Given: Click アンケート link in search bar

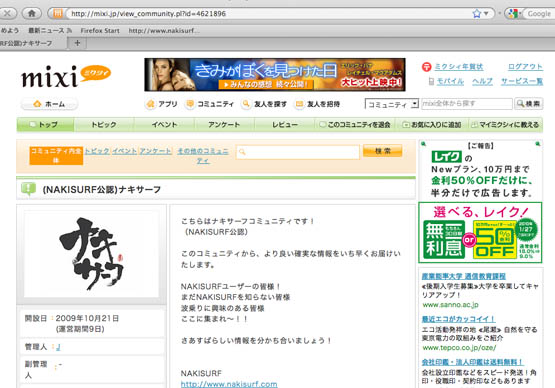Looking at the screenshot, I should point(155,151).
